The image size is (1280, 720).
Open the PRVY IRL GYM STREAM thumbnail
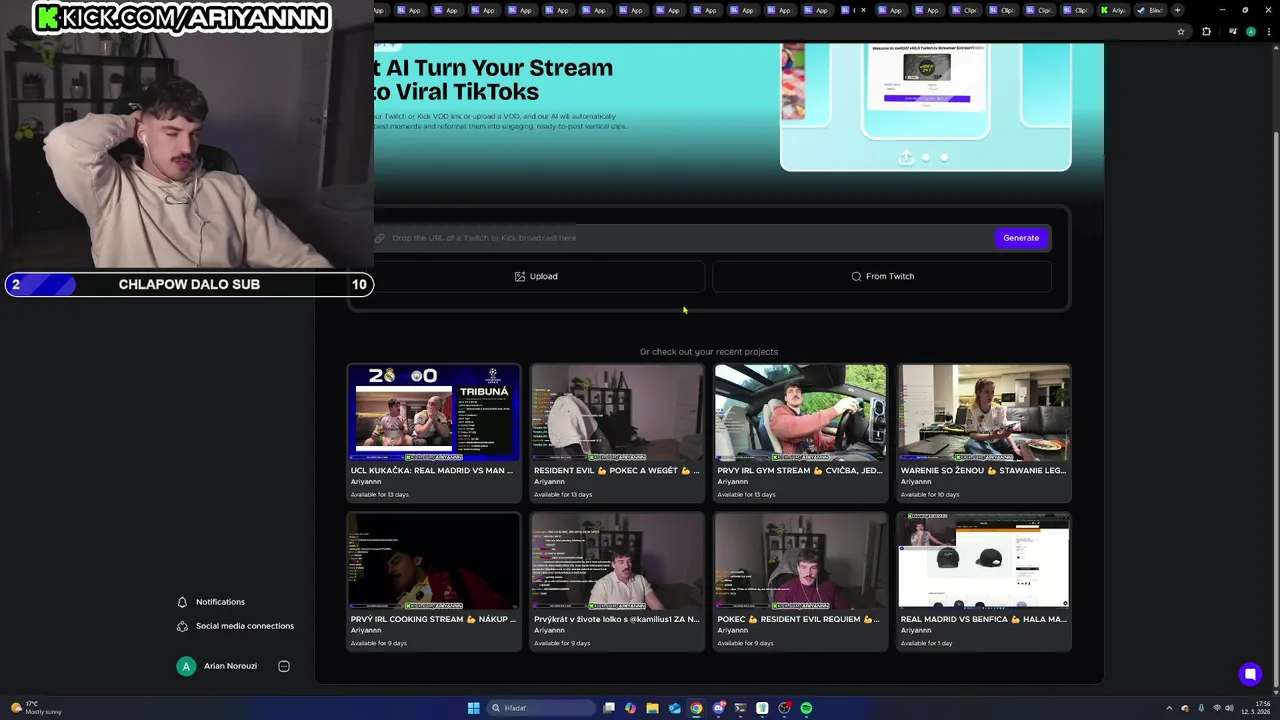point(800,413)
